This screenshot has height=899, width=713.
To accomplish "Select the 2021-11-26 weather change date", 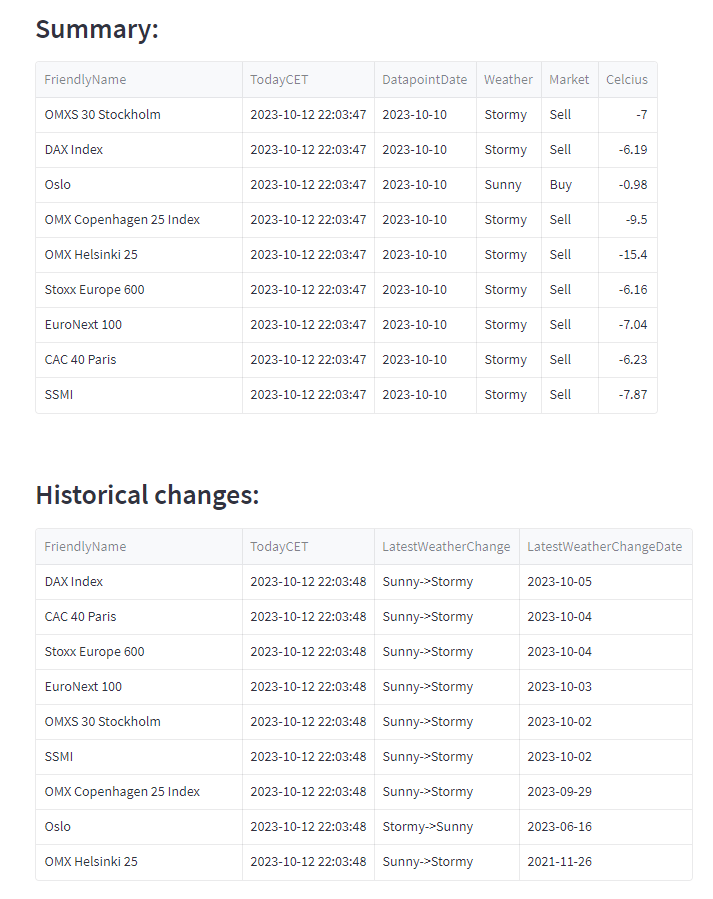I will [559, 862].
